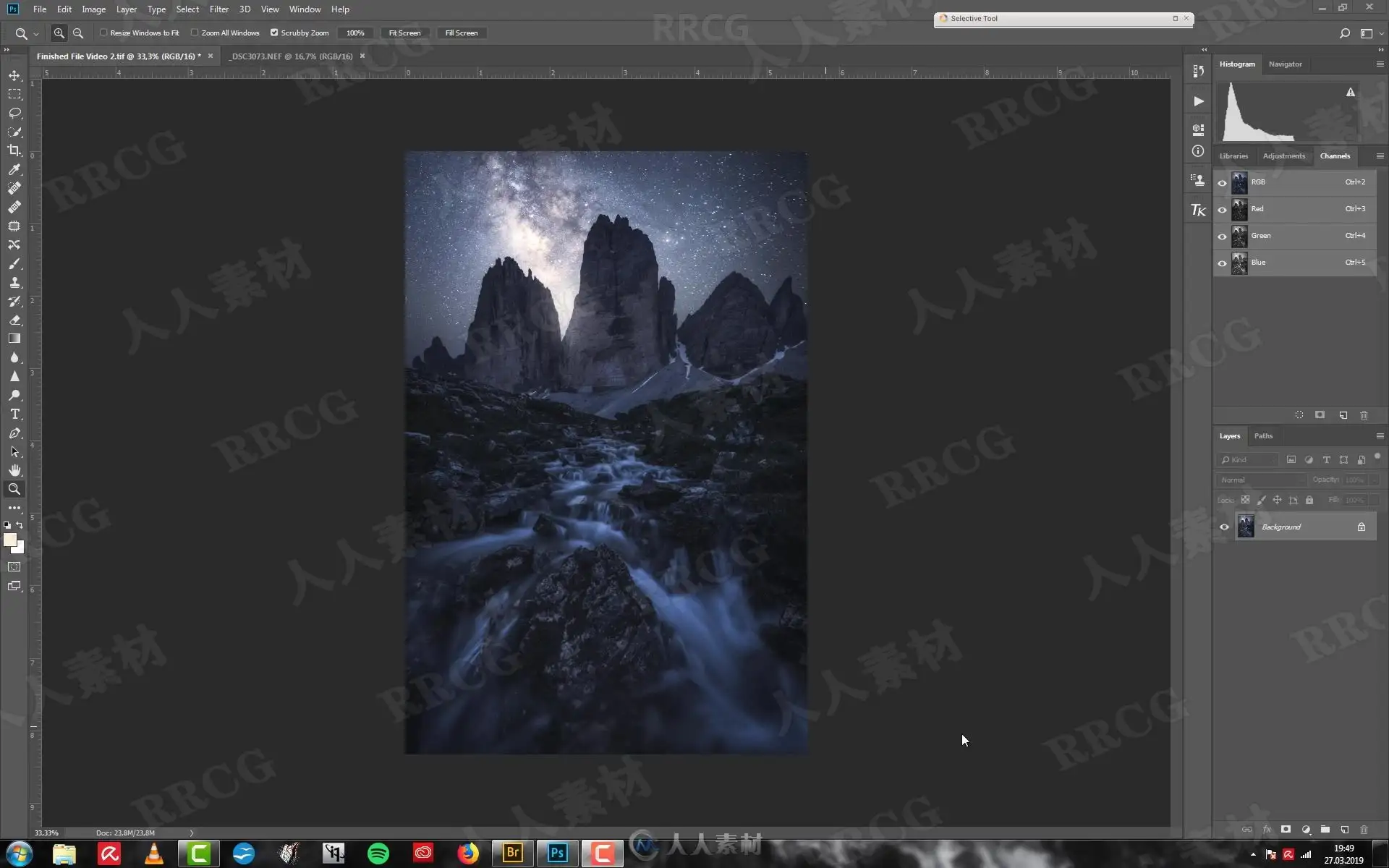Select the Gradient tool
1389x868 pixels.
[x=14, y=339]
